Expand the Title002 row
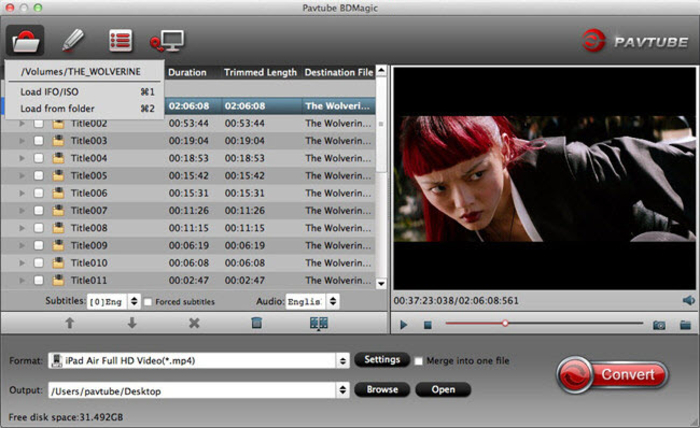 click(x=22, y=123)
